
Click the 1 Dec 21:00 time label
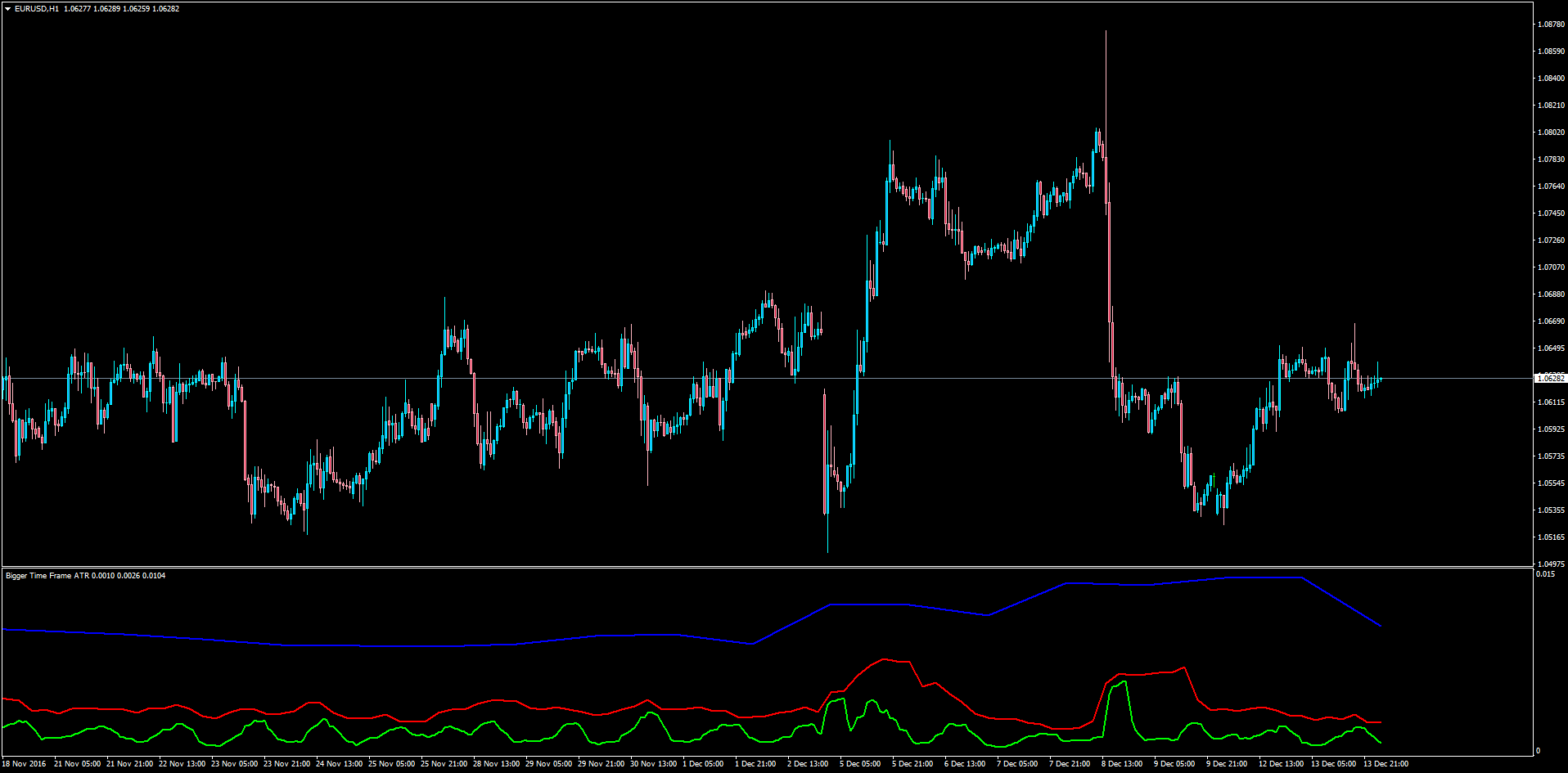coord(755,764)
